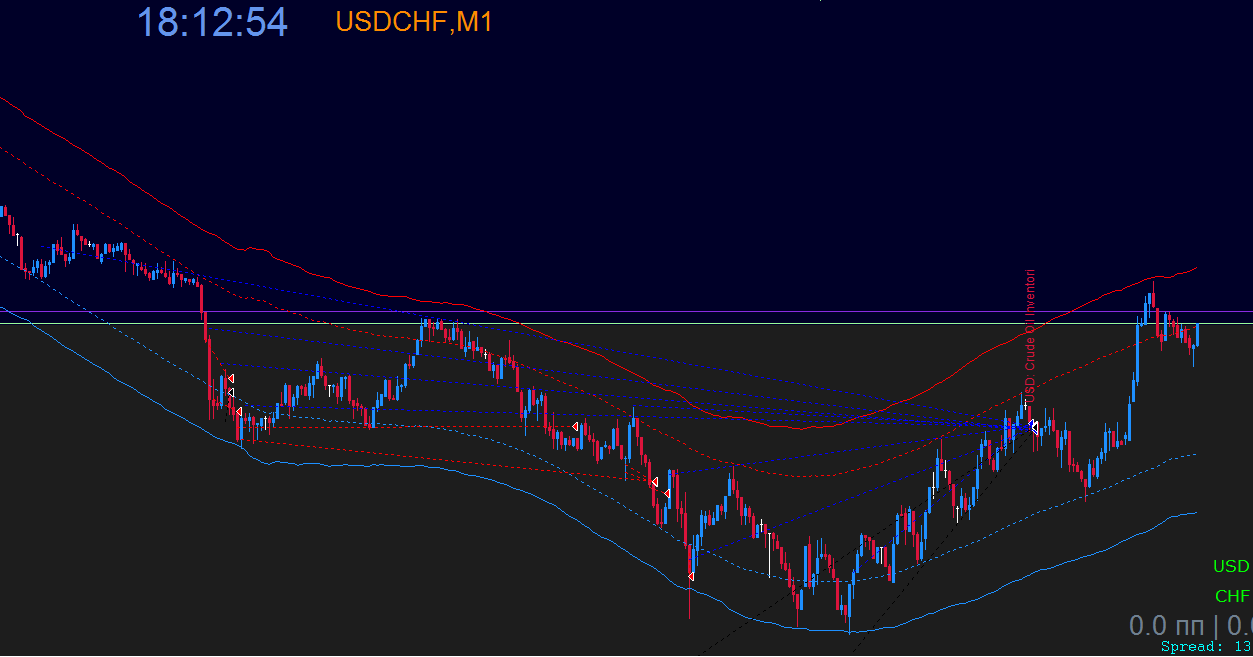Click the green CHF currency label
Screen dimensions: 1253x657
point(1232,596)
